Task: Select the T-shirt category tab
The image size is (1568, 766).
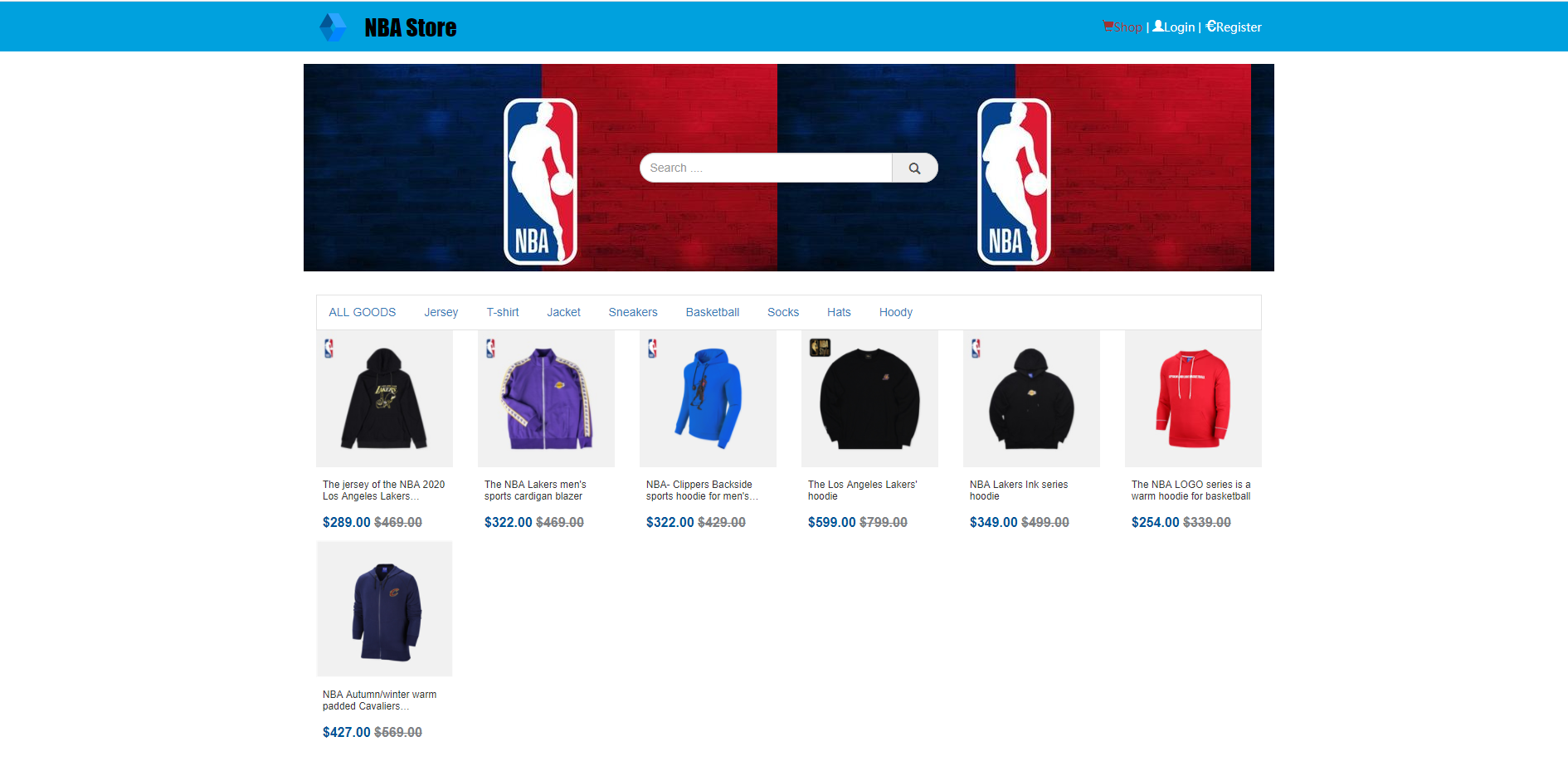Action: 503,312
